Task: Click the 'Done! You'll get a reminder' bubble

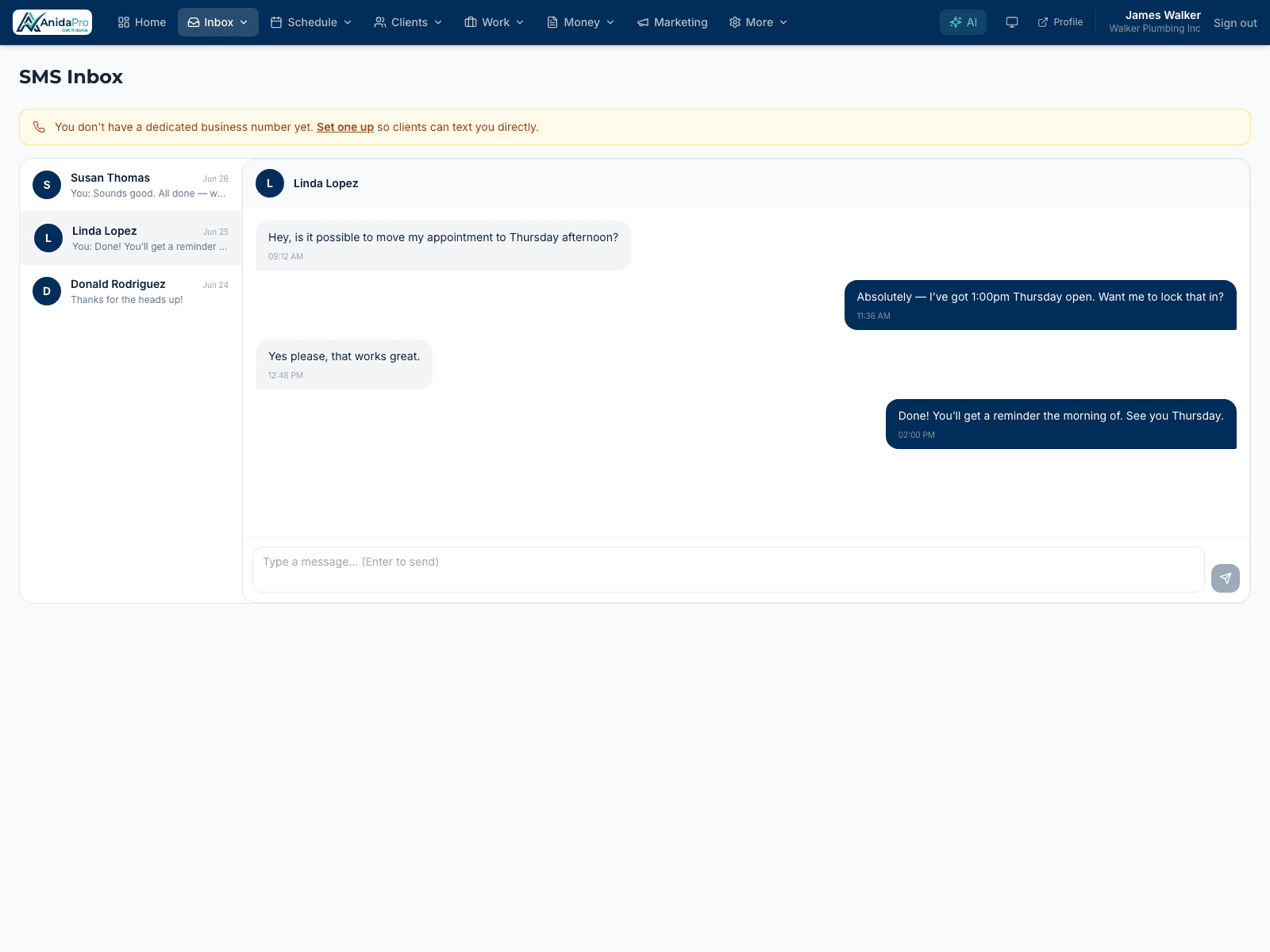Action: [1061, 424]
